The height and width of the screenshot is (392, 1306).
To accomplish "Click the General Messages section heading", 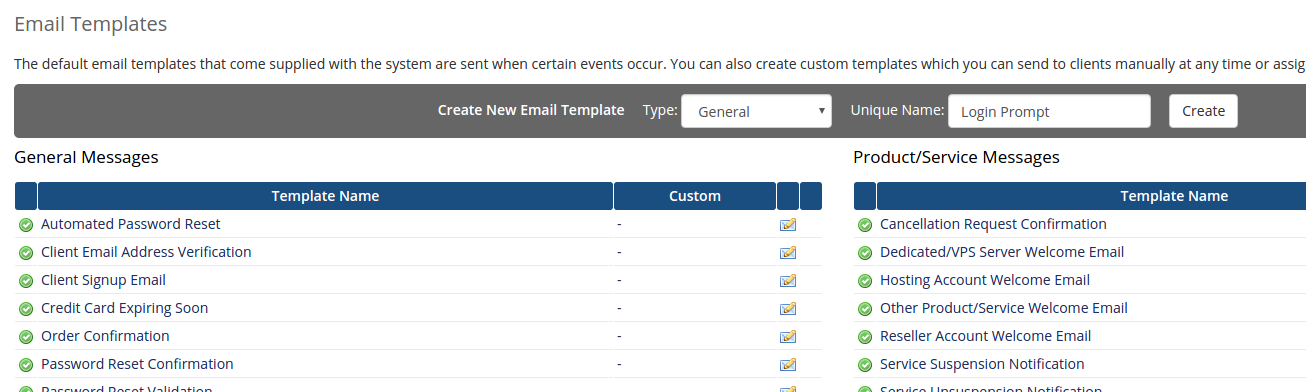I will [x=86, y=157].
